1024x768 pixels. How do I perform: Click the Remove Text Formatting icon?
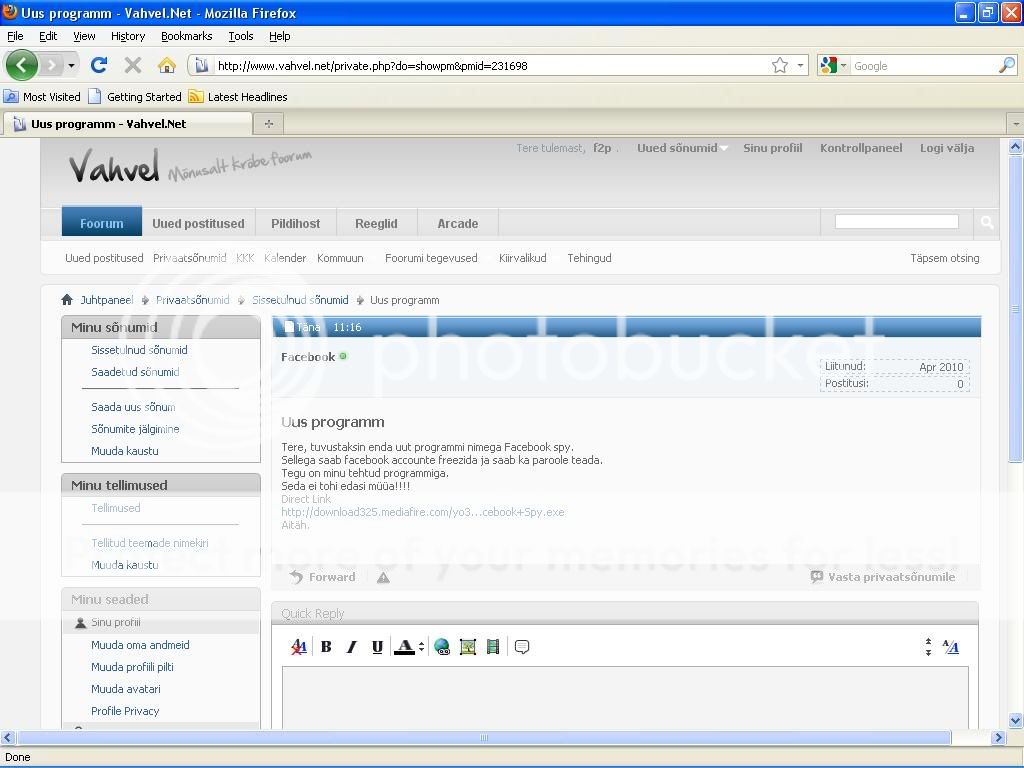click(x=298, y=647)
